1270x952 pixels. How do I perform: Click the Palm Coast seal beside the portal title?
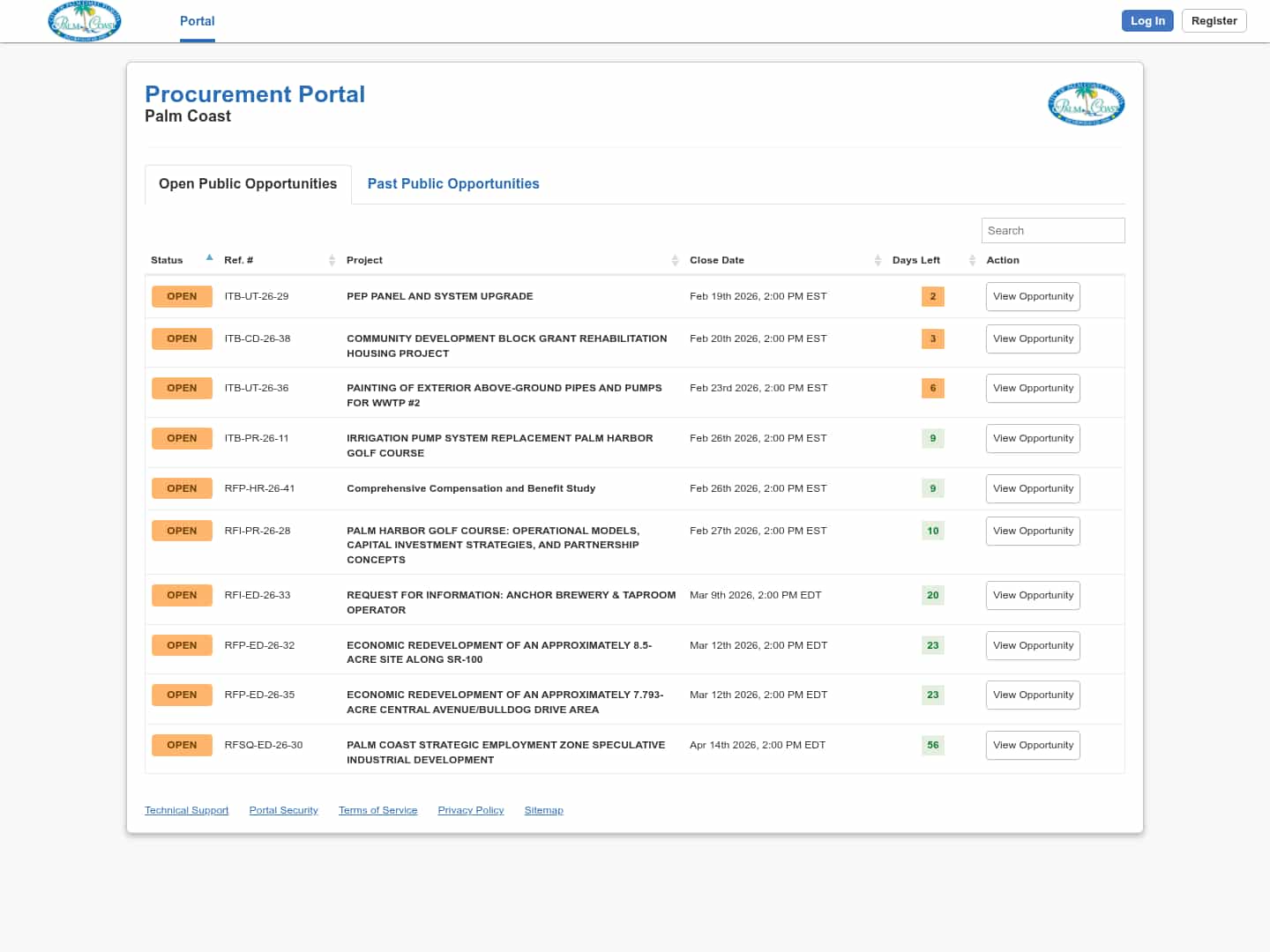click(1086, 104)
